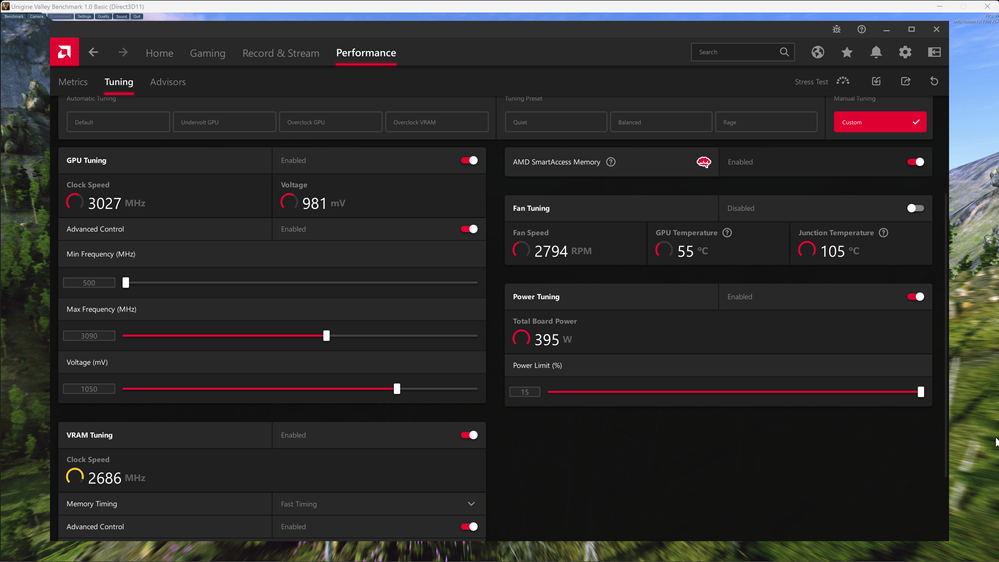999x562 pixels.
Task: Select the Tuning sub-tab
Action: (x=119, y=82)
